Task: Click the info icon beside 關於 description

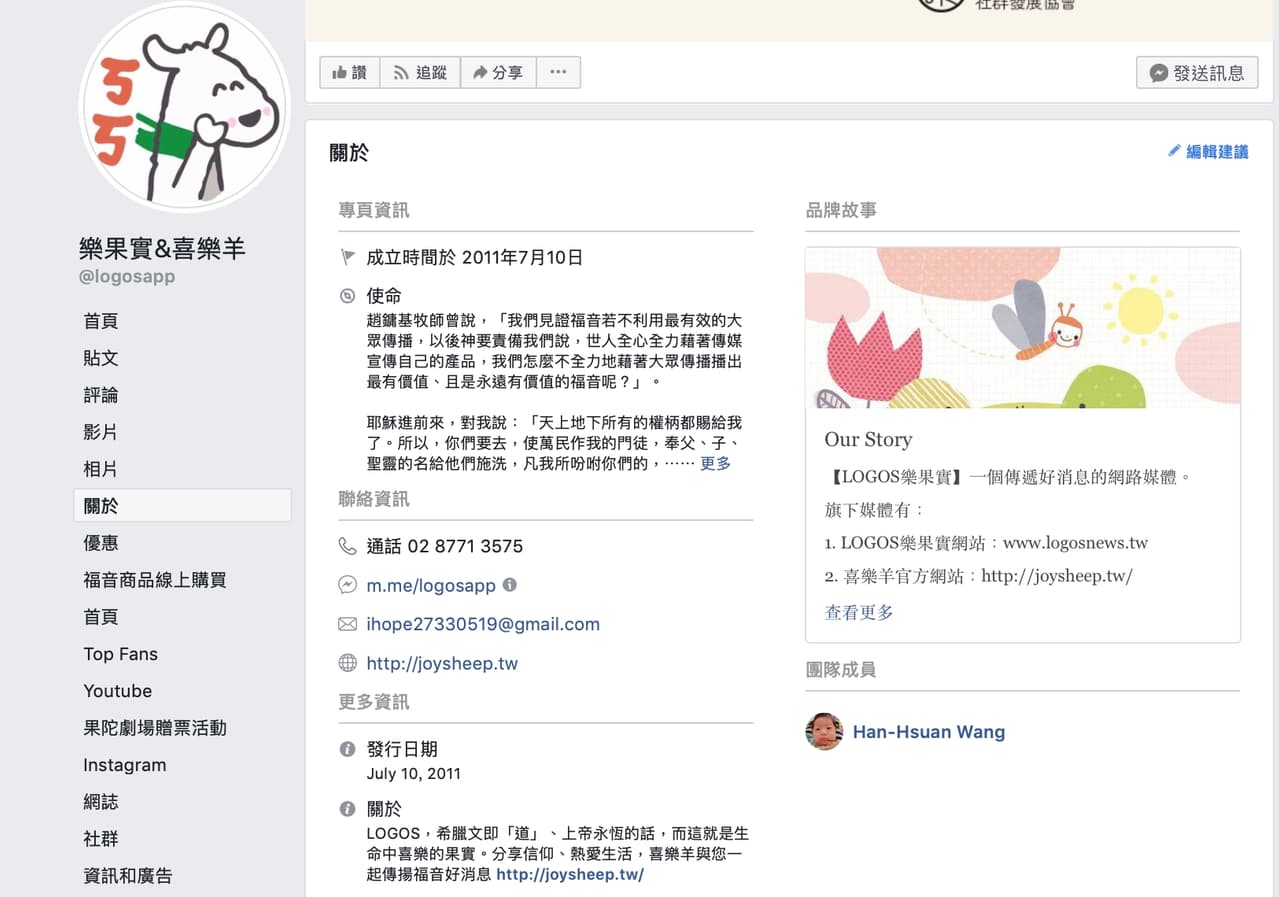Action: click(347, 809)
